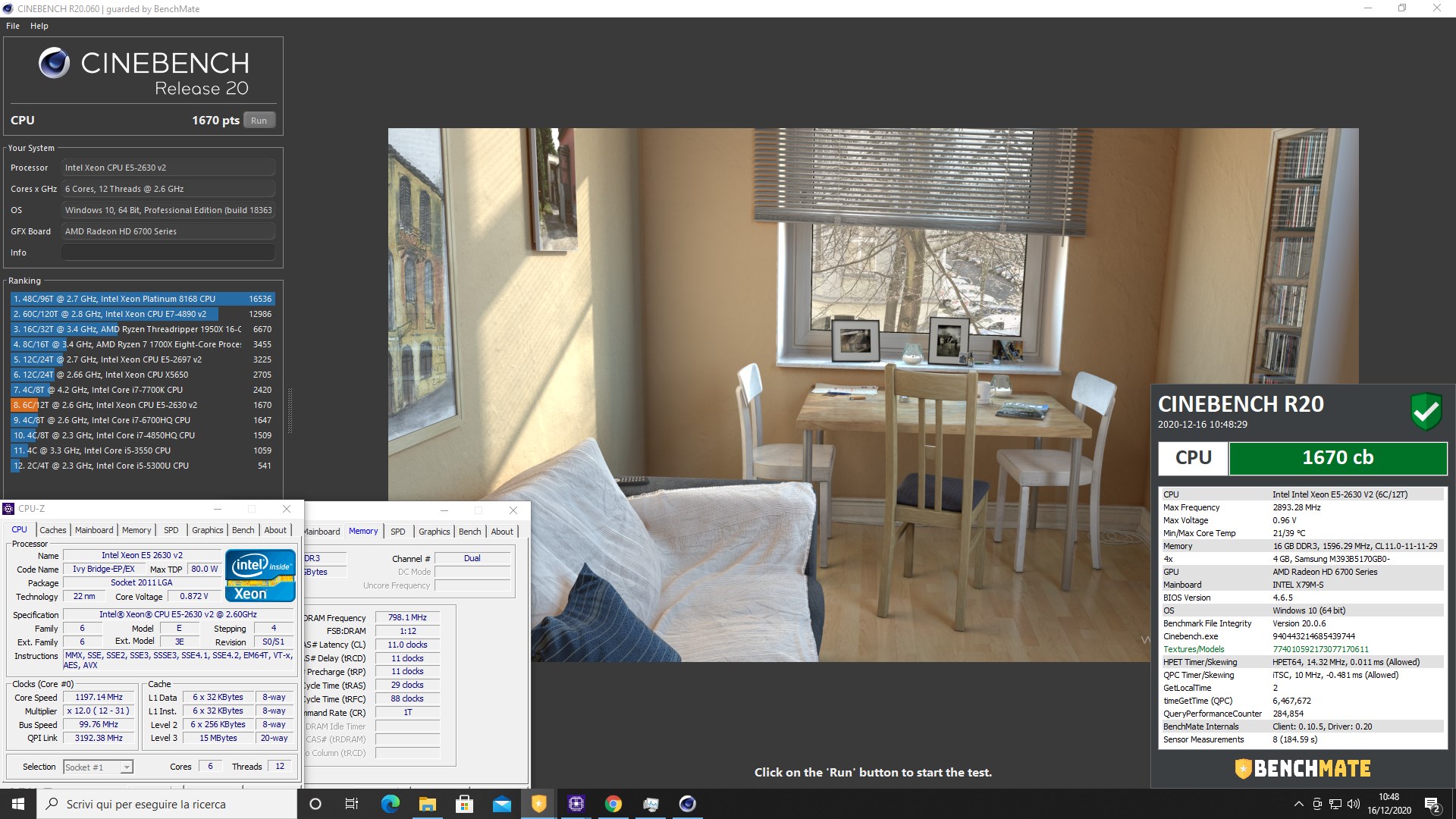Click the rendered room image in Cinebench
Screen dimensions: 1456x819
point(873,394)
